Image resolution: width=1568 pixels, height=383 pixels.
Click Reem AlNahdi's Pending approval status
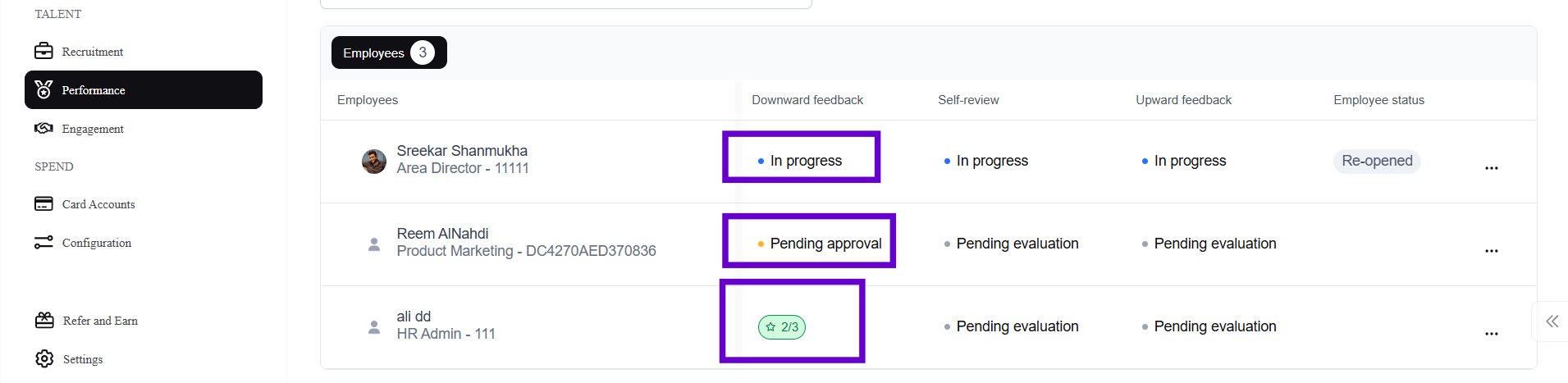825,244
